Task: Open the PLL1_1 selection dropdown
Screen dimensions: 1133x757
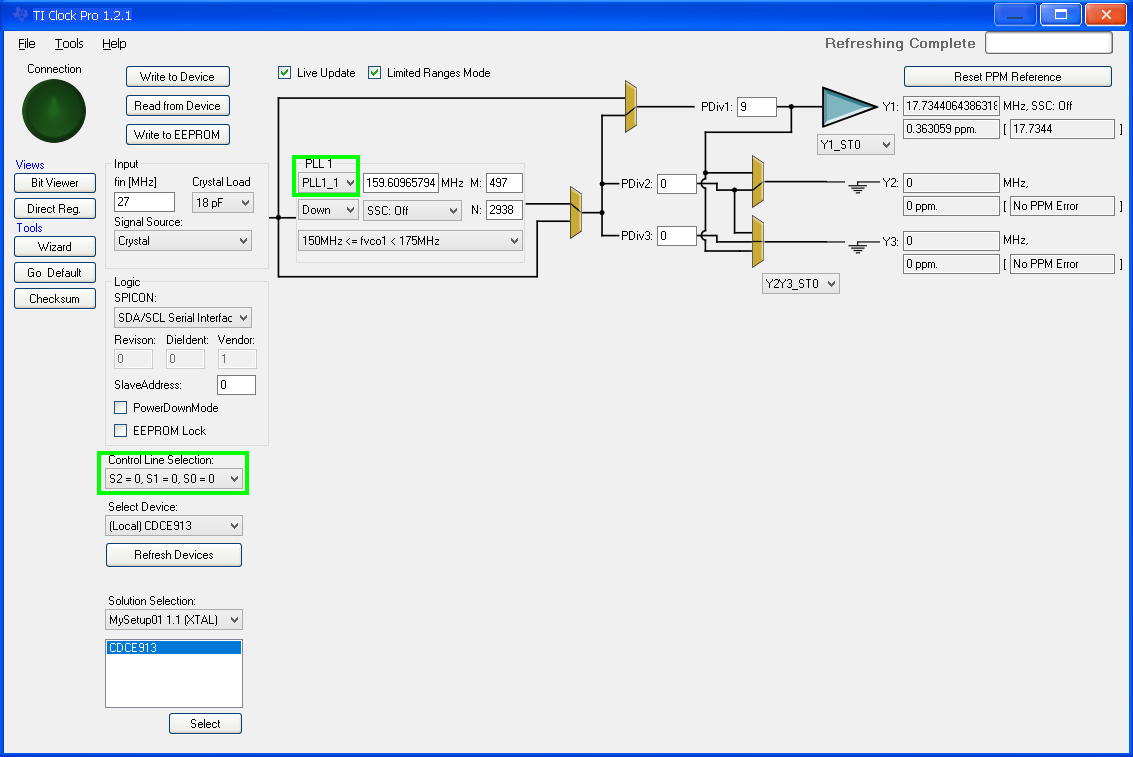Action: (x=328, y=183)
